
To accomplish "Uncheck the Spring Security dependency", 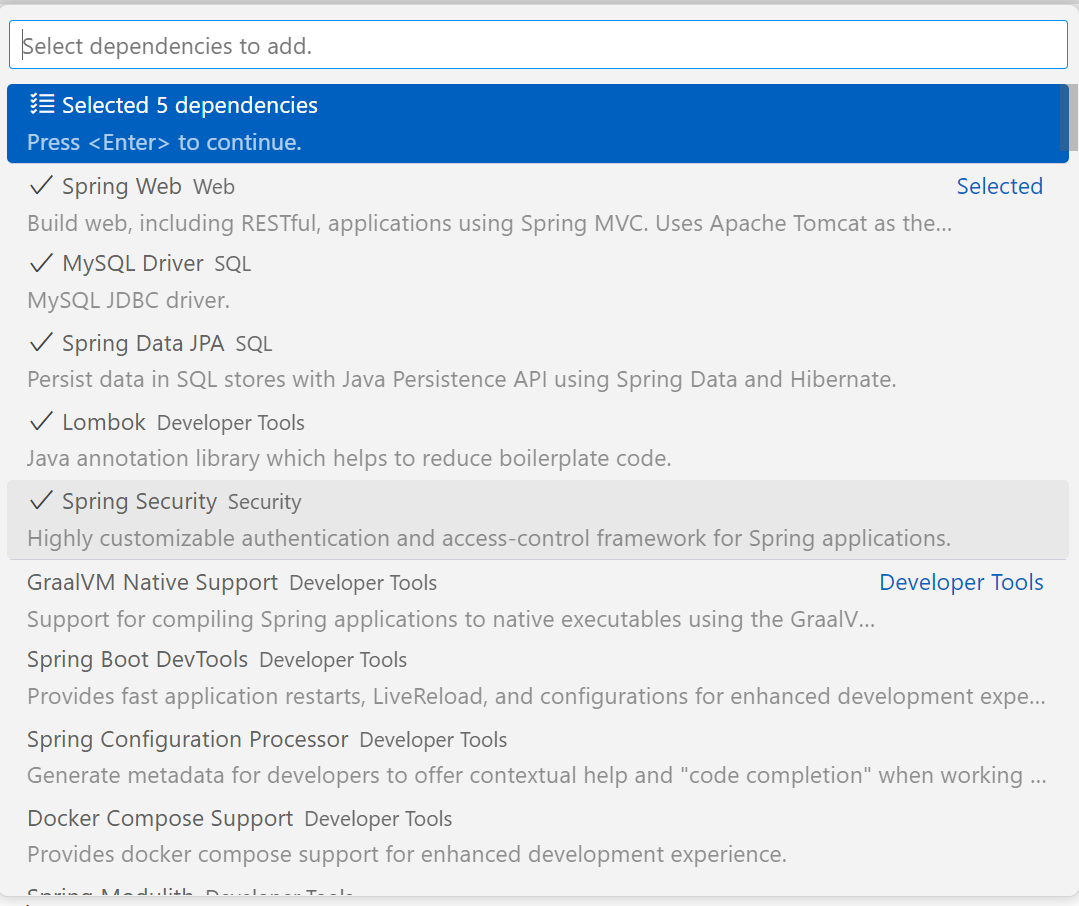I will tap(139, 502).
